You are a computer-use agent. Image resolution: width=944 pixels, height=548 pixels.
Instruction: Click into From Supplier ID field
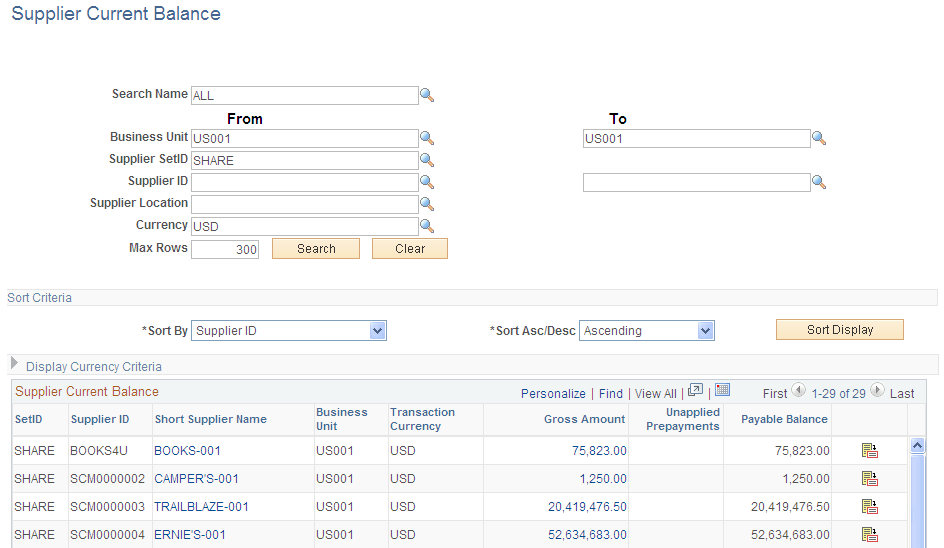[305, 182]
